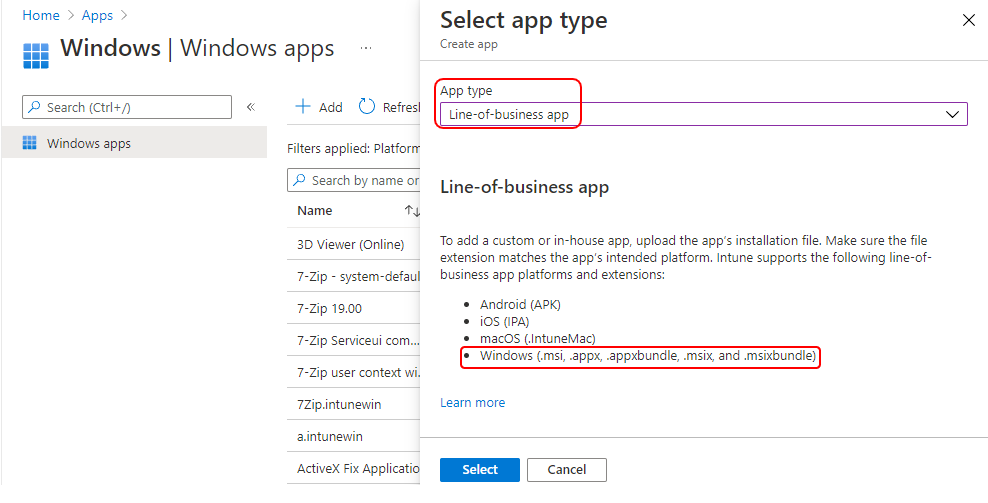
Task: Click the Create app subtitle
Action: (469, 44)
